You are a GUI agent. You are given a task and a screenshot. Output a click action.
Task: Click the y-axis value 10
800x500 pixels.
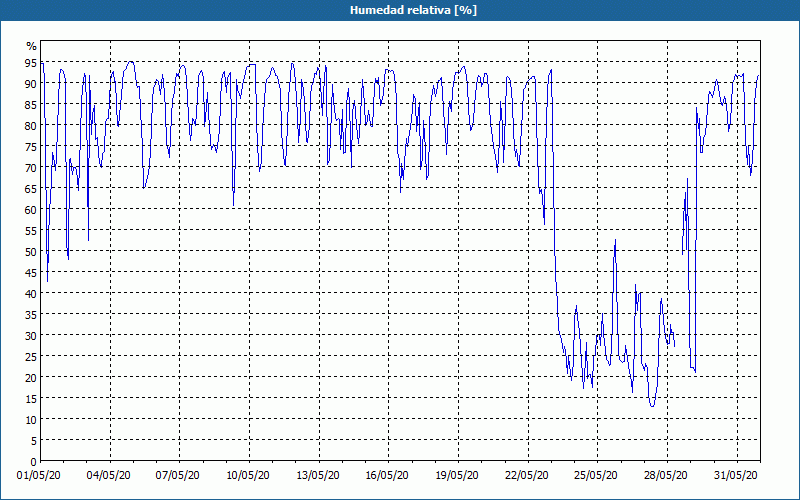pyautogui.click(x=31, y=419)
